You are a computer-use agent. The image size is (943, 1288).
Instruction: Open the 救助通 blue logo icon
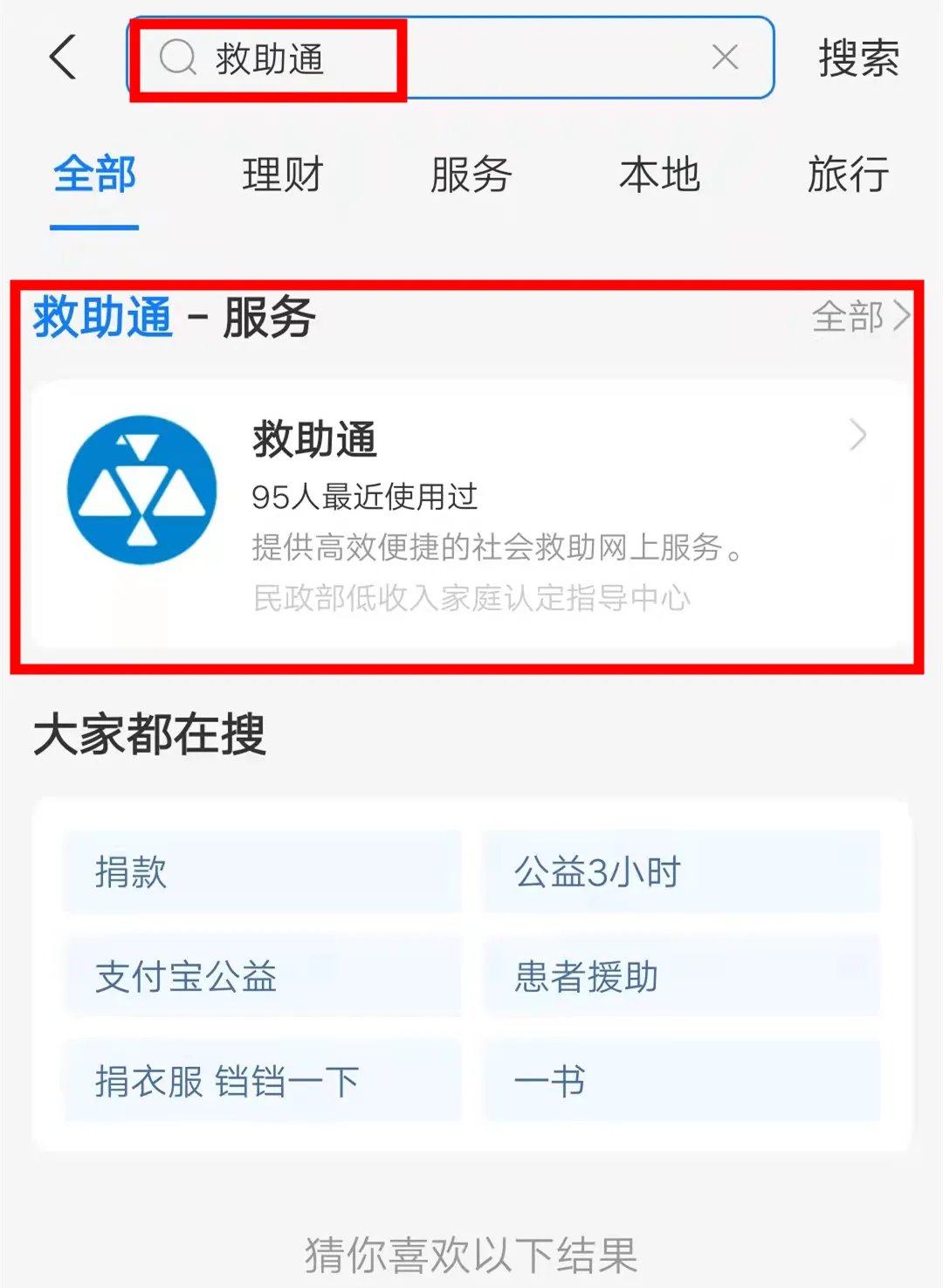point(141,490)
